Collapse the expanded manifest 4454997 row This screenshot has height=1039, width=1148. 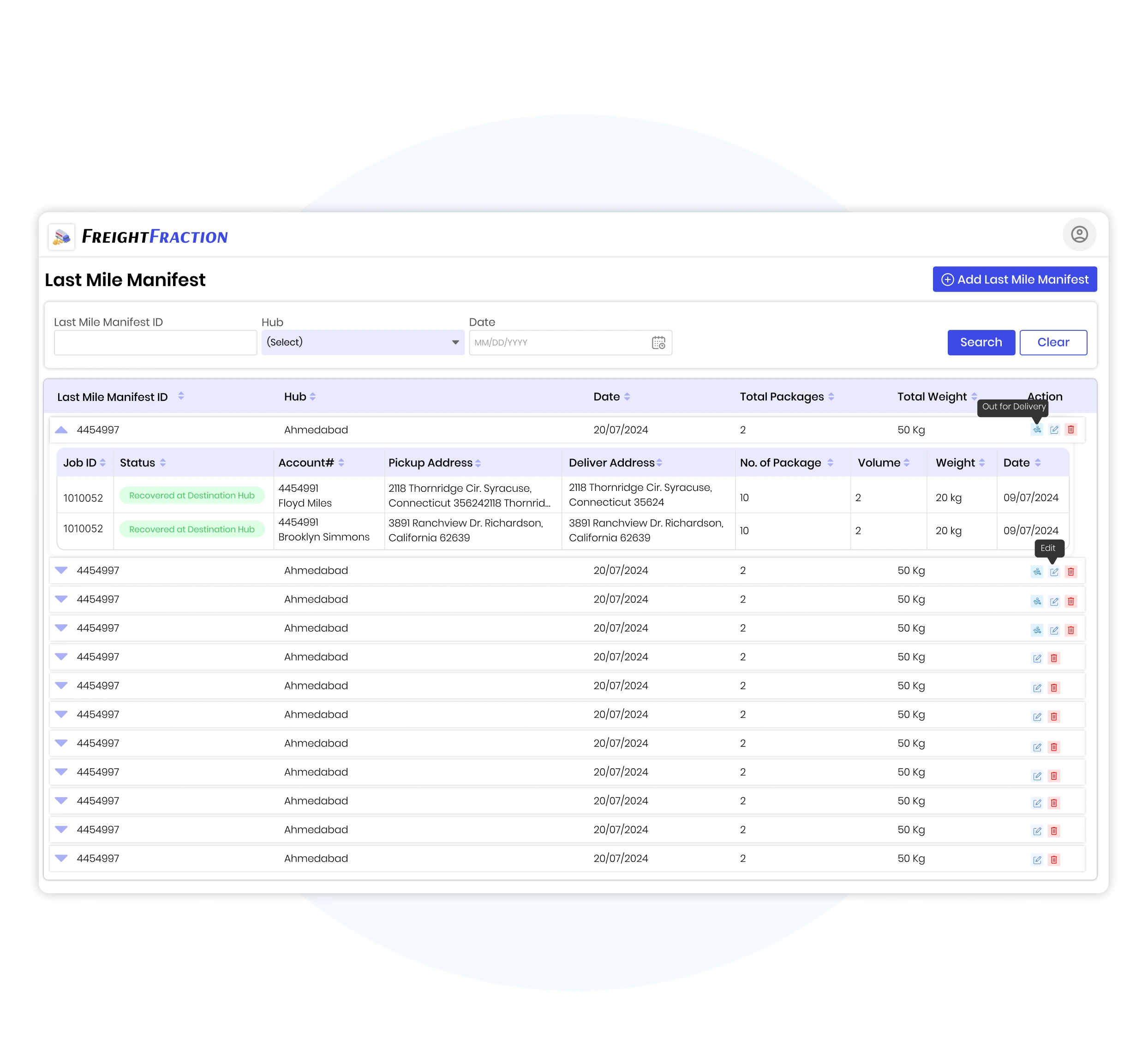[x=61, y=430]
